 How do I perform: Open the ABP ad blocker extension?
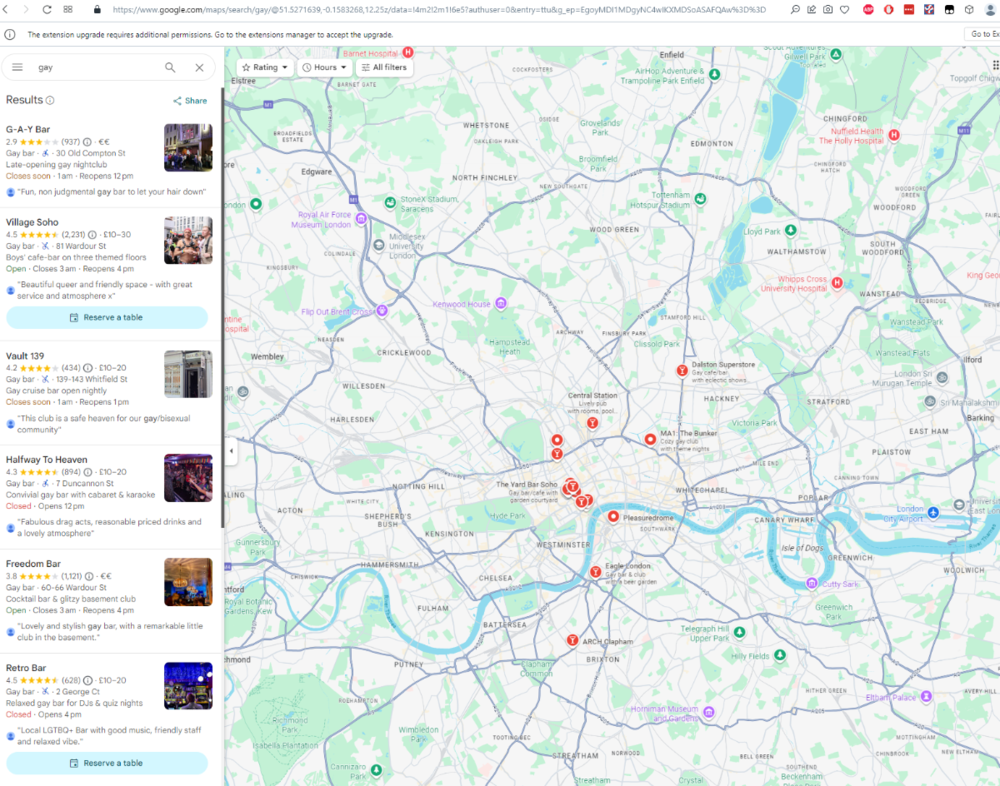868,10
